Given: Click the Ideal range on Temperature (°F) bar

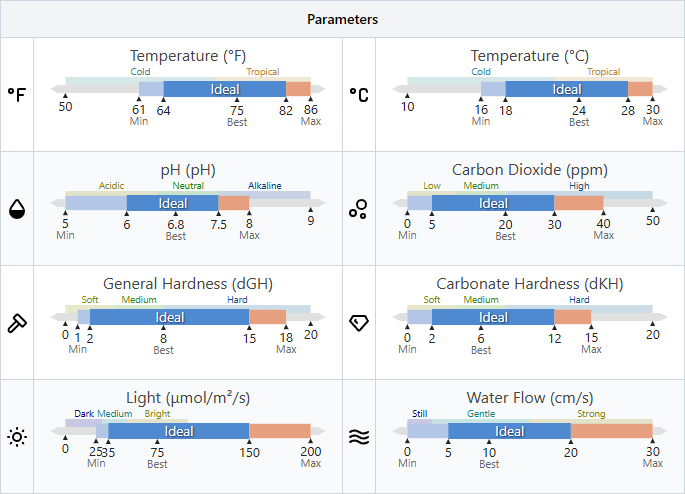Looking at the screenshot, I should pos(225,89).
